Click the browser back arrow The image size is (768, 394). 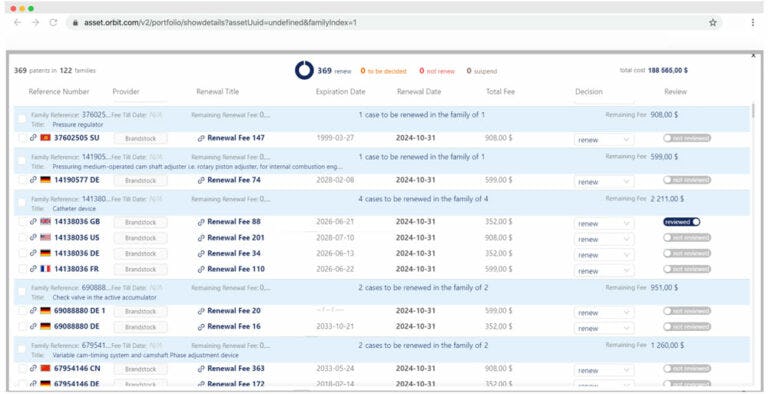click(x=18, y=23)
